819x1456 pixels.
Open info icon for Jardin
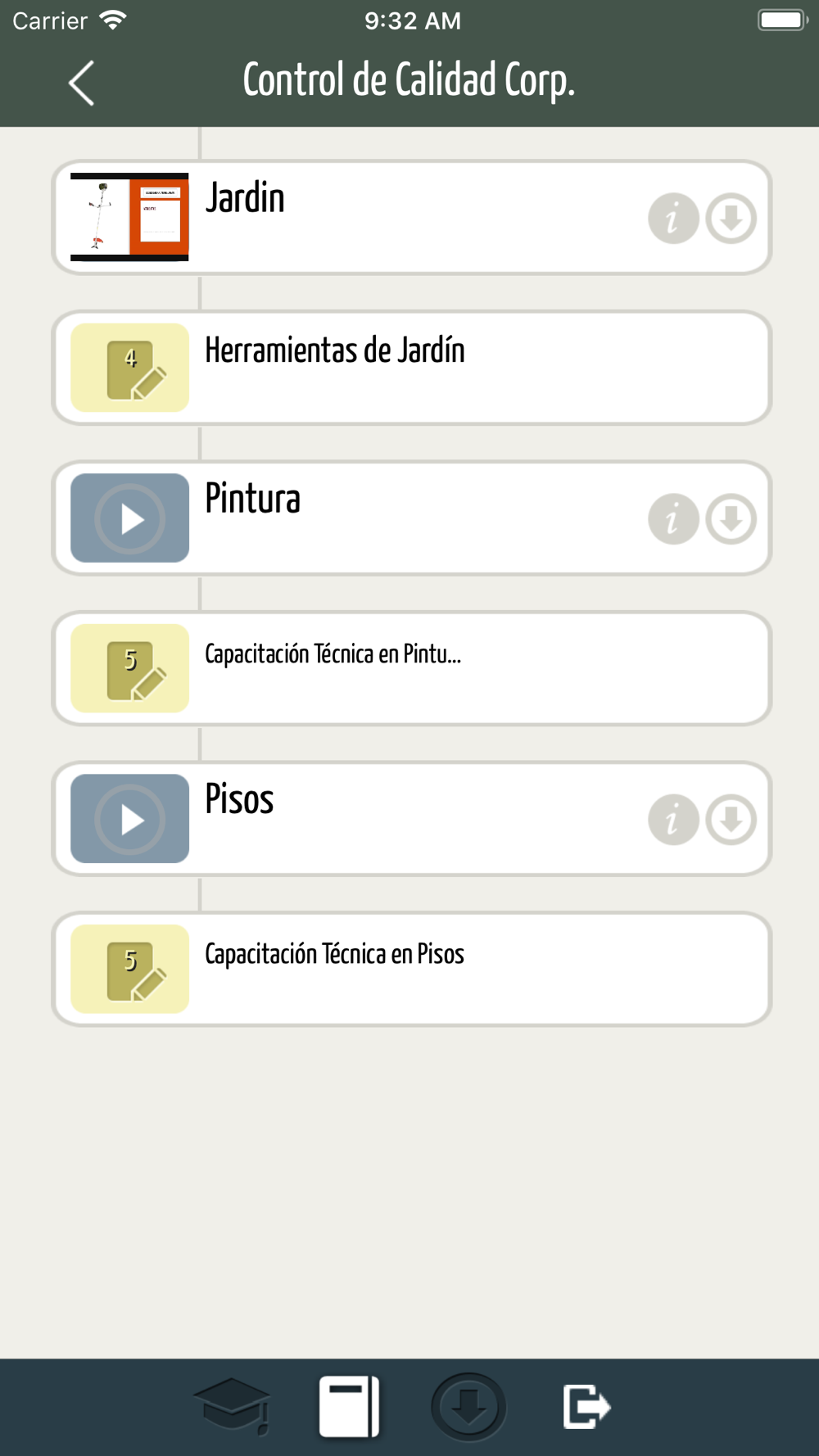673,219
